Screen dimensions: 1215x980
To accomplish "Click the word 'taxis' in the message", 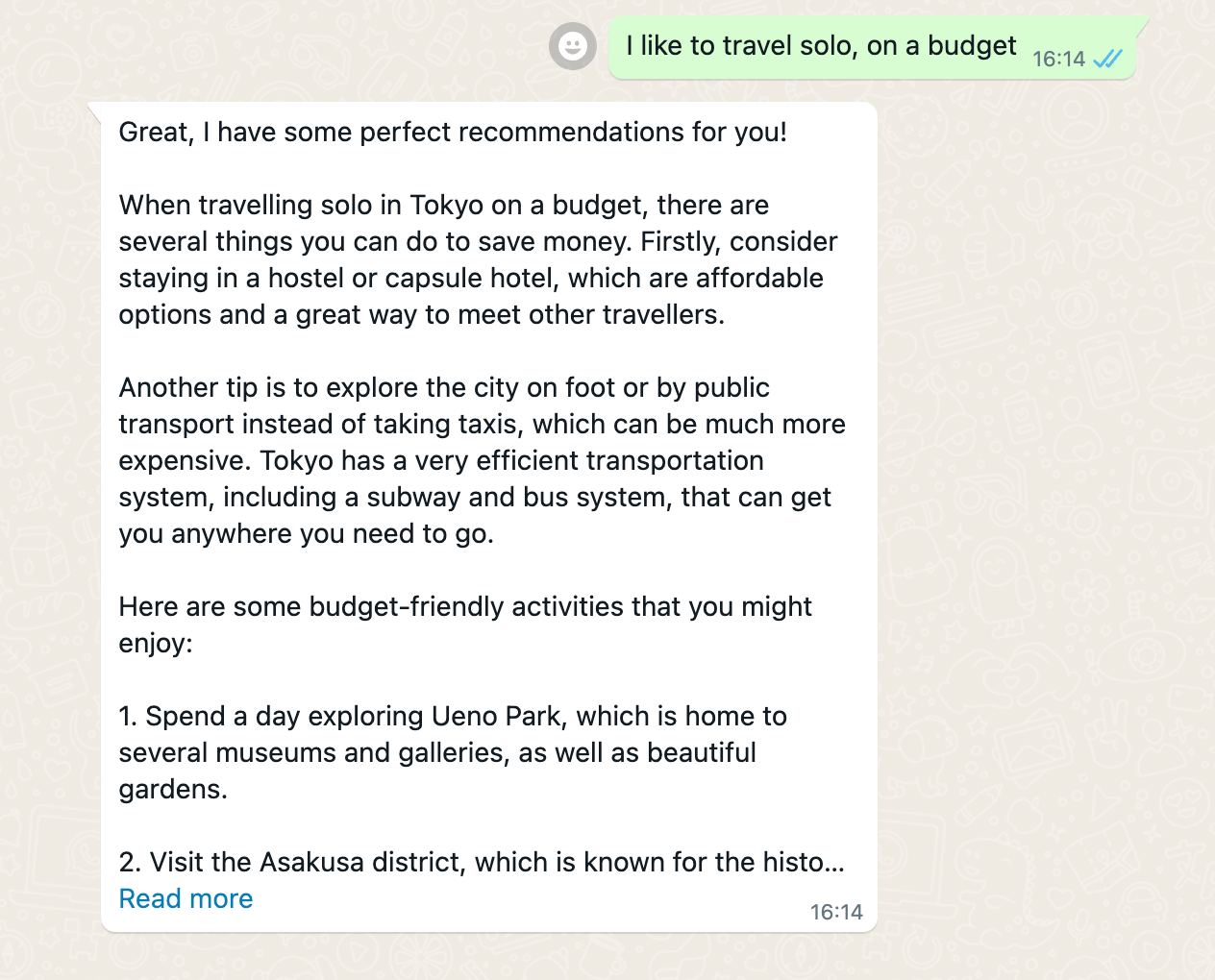I will [x=487, y=424].
